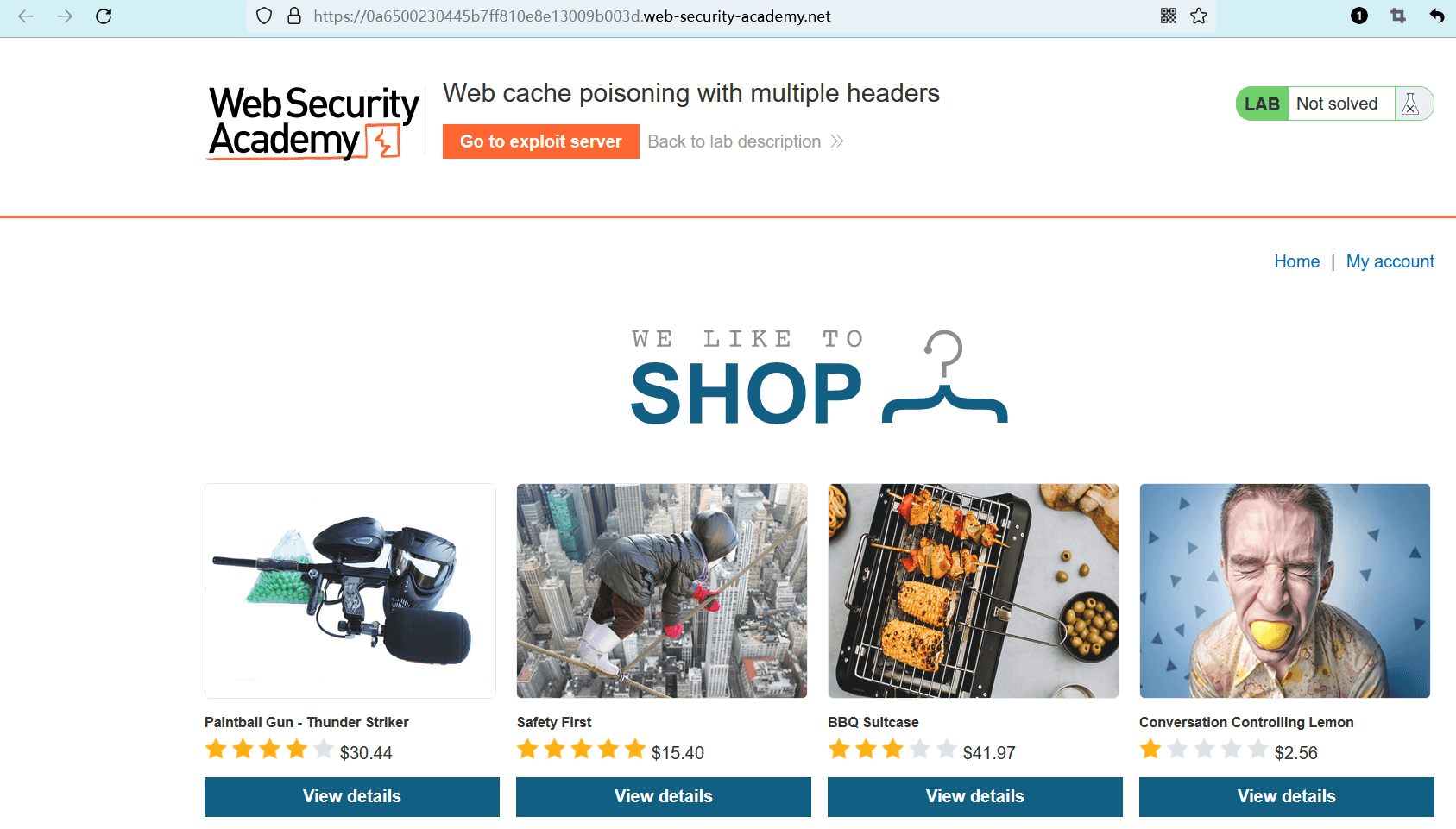The image size is (1456, 829).
Task: Click the padlock site security icon
Action: 294,16
